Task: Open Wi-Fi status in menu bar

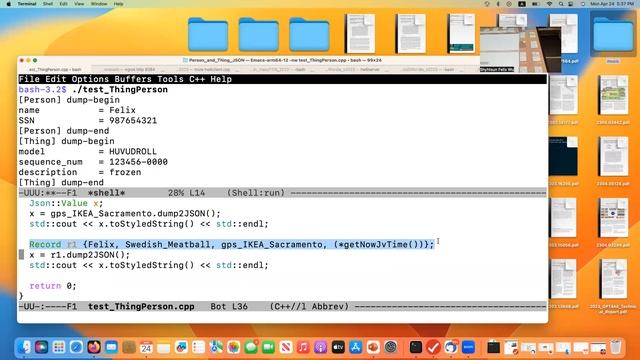Action: (549, 4)
